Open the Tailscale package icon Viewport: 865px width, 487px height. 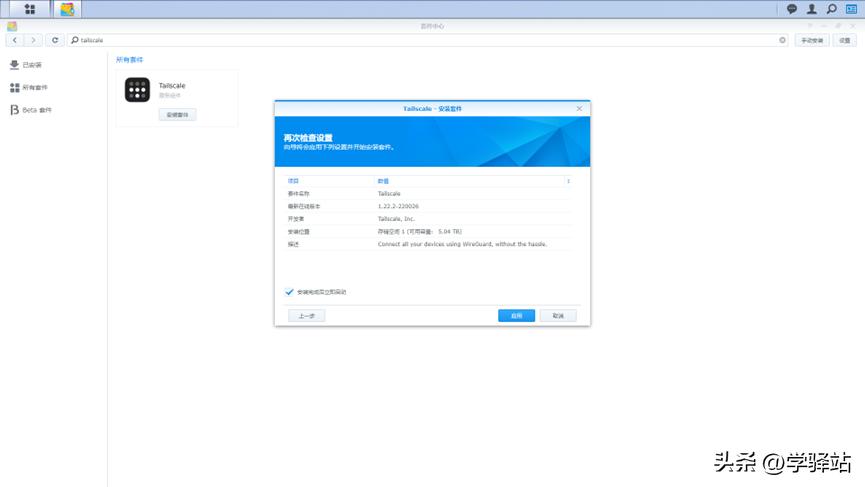point(137,89)
